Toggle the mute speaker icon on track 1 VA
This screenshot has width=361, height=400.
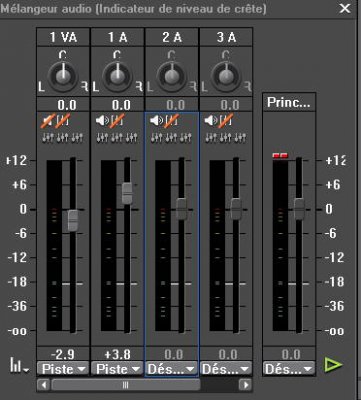(47, 121)
